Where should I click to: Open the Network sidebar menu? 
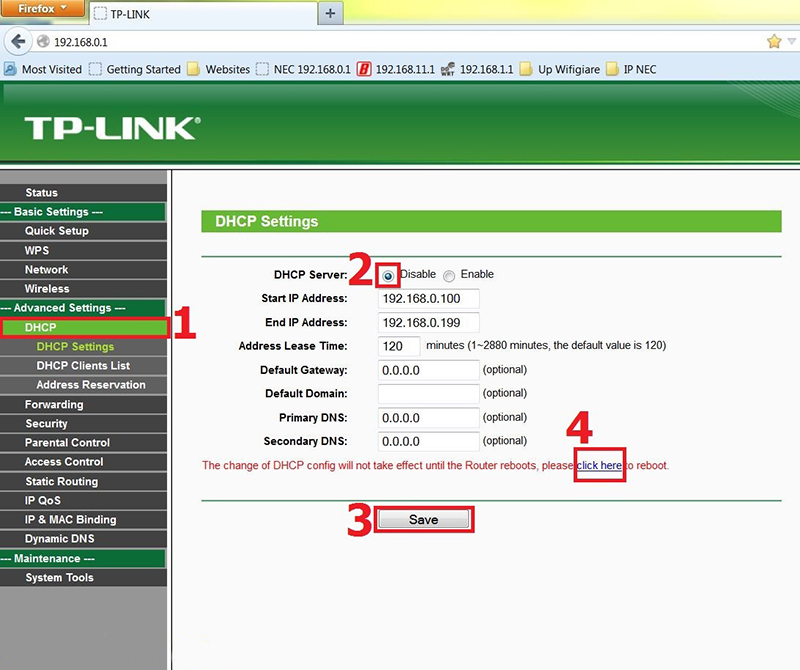pyautogui.click(x=83, y=269)
